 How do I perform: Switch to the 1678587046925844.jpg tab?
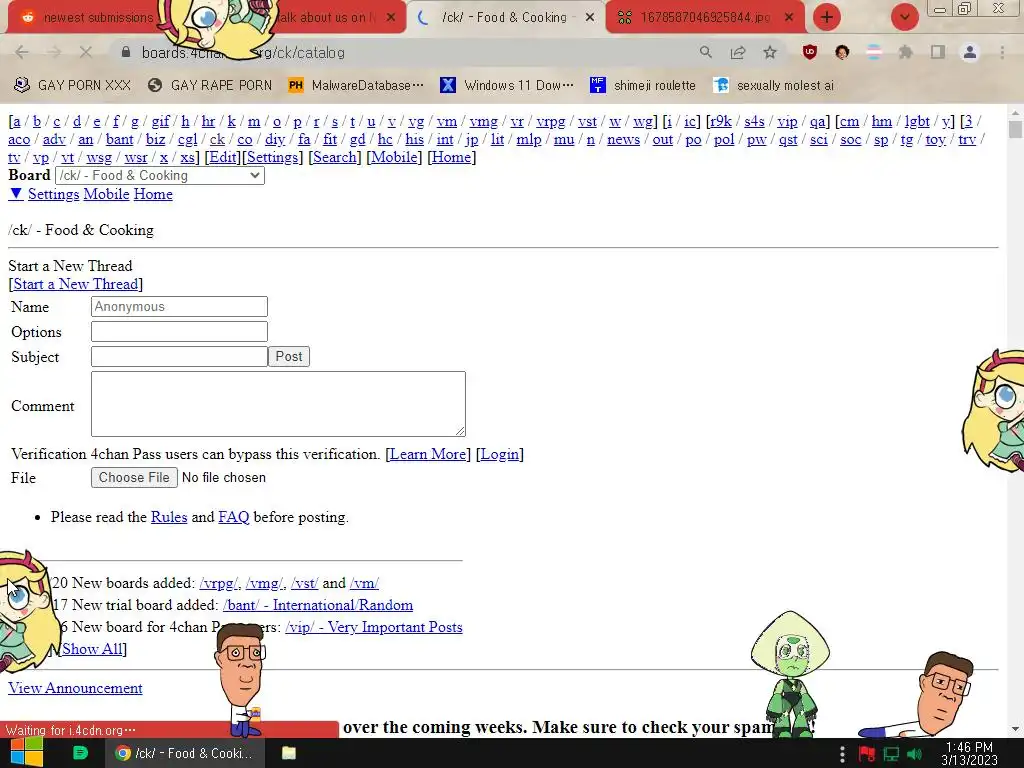point(705,18)
